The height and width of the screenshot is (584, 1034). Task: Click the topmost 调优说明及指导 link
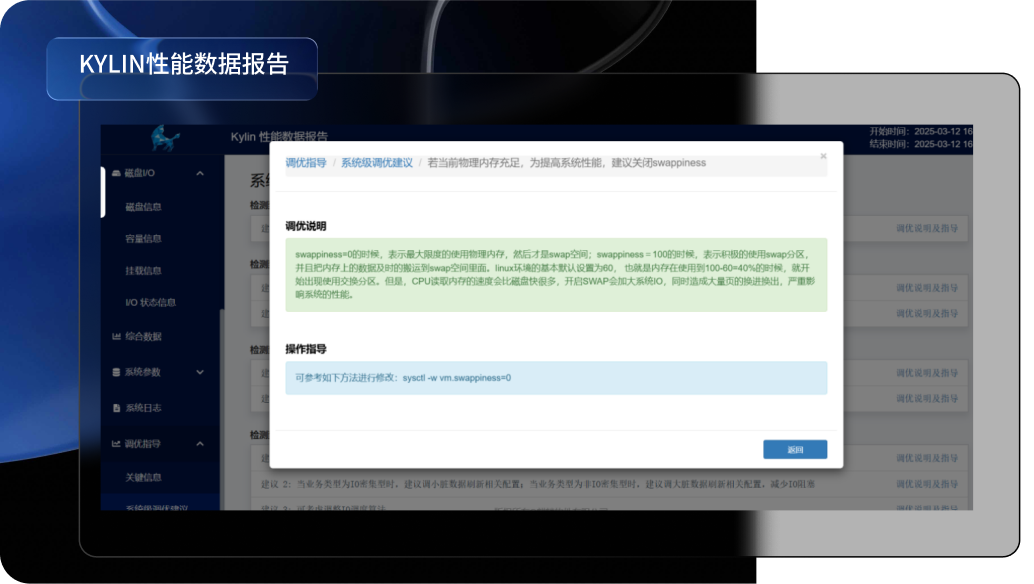point(927,229)
